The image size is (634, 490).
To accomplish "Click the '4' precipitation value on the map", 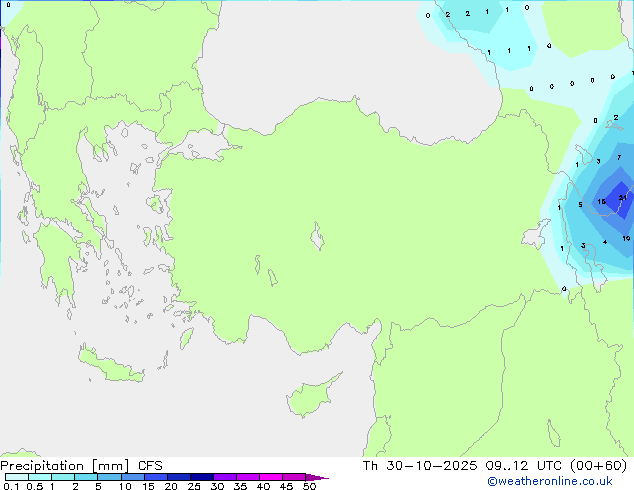I will pos(604,242).
